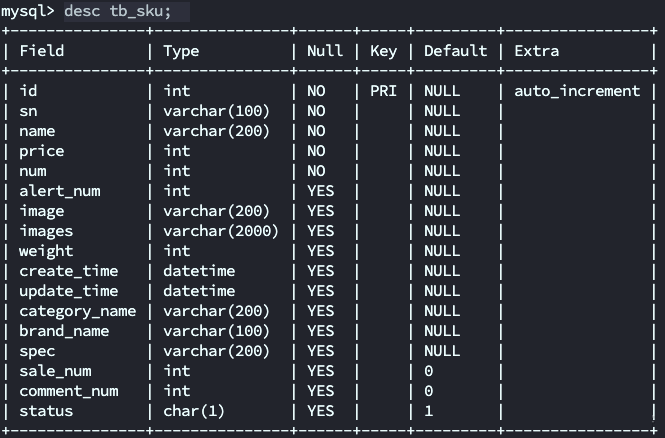Select the Field column header
The height and width of the screenshot is (438, 665).
(42, 51)
